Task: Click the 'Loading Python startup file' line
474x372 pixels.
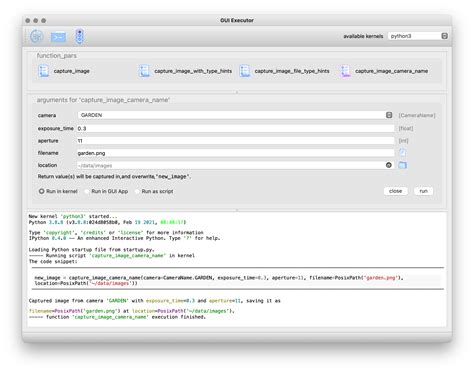Action: click(92, 250)
